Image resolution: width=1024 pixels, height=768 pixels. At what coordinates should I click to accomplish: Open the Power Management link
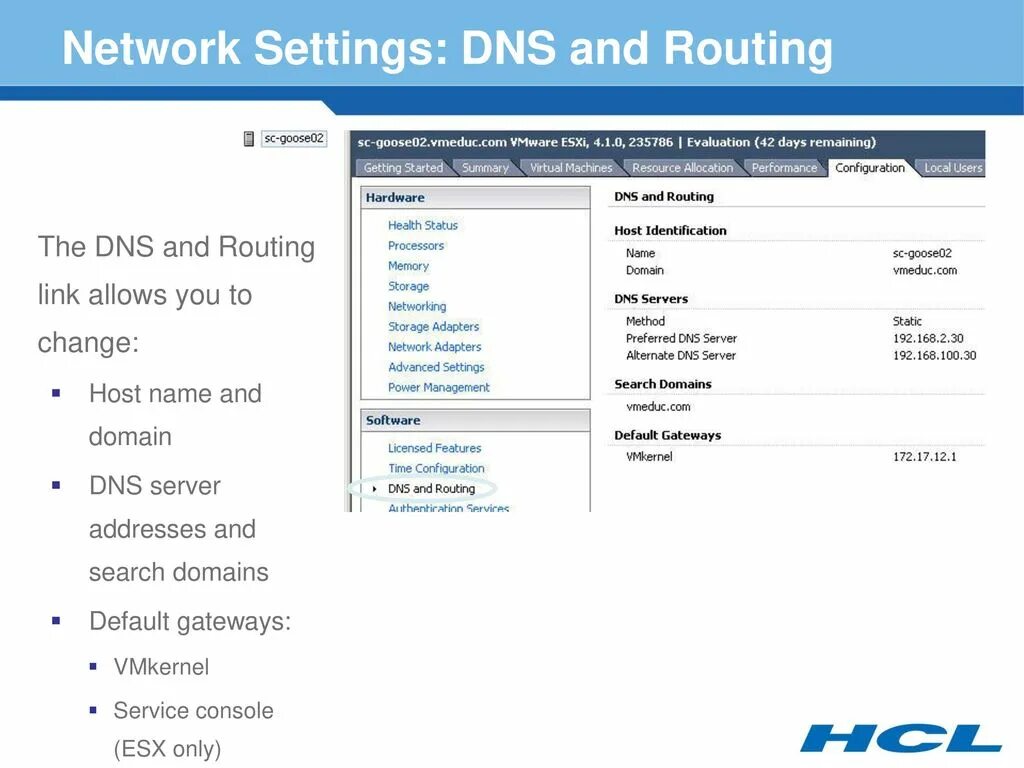pyautogui.click(x=438, y=387)
